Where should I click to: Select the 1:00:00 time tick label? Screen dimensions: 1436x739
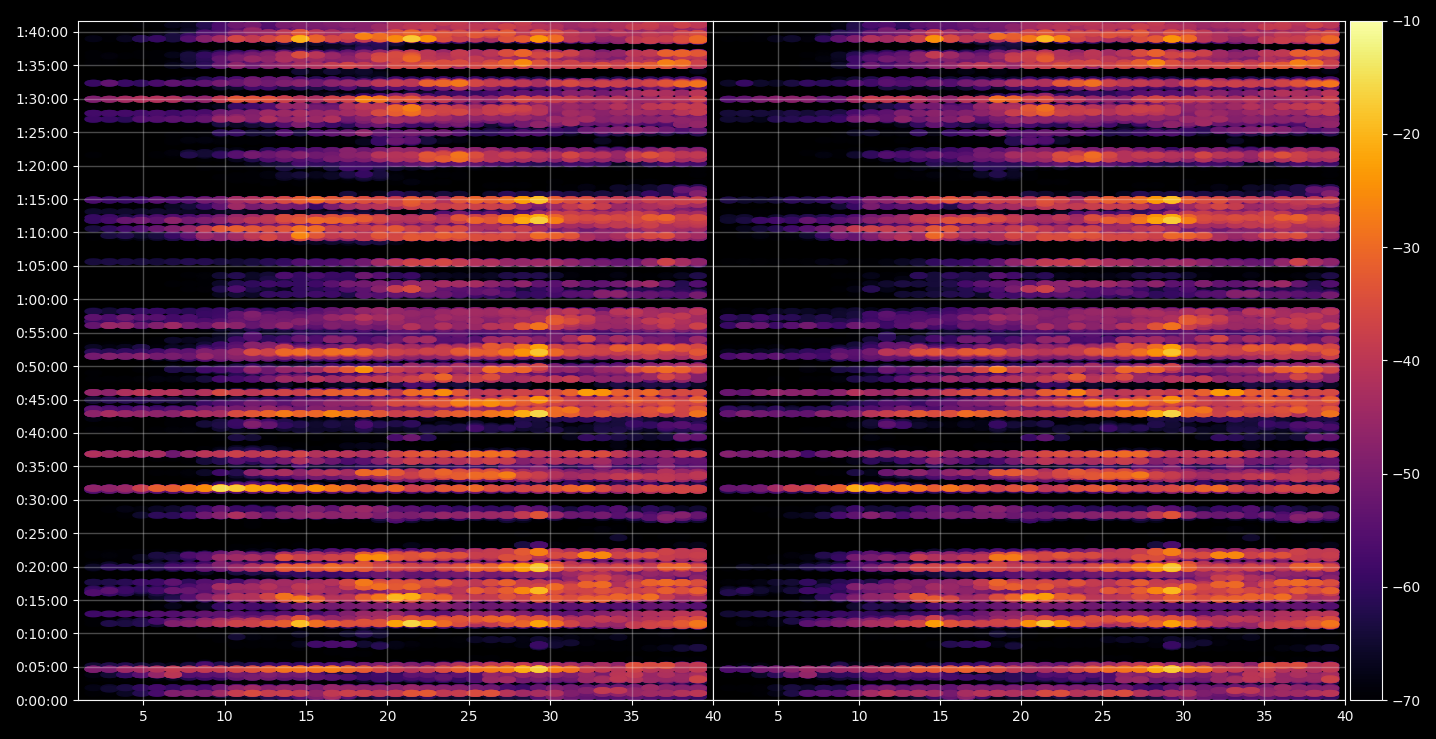pos(42,300)
